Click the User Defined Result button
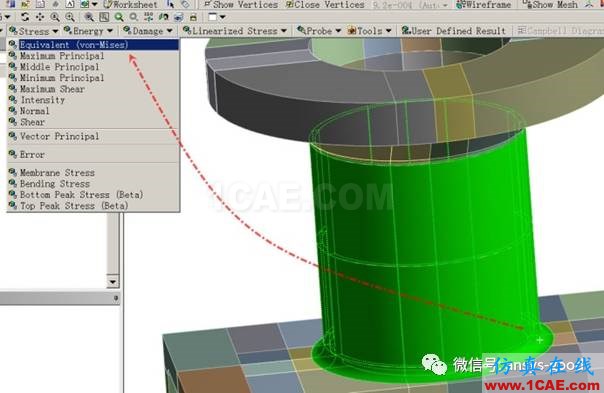Viewport: 604px width, 393px height. point(454,30)
